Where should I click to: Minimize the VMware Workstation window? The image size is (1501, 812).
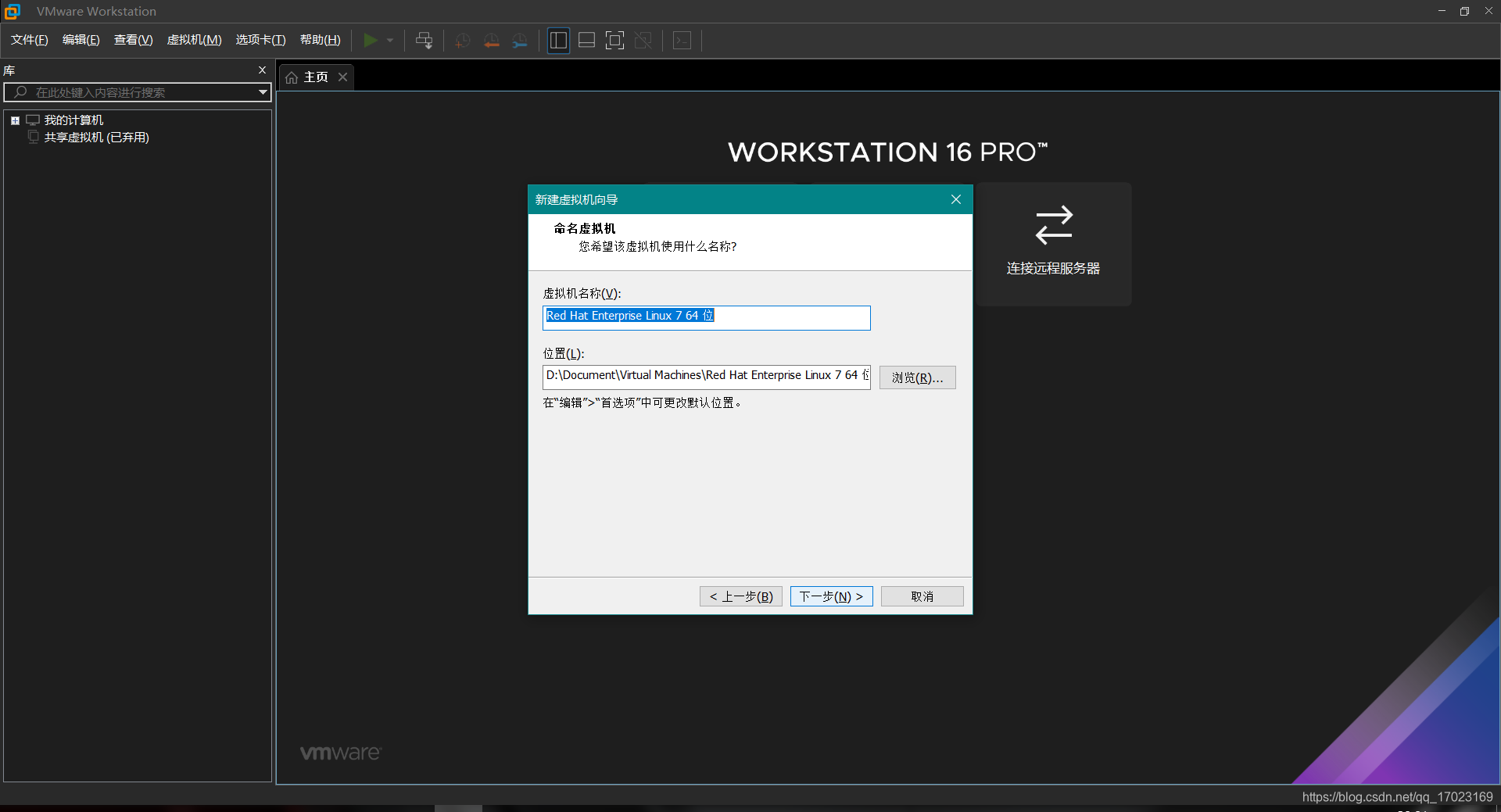coord(1442,11)
